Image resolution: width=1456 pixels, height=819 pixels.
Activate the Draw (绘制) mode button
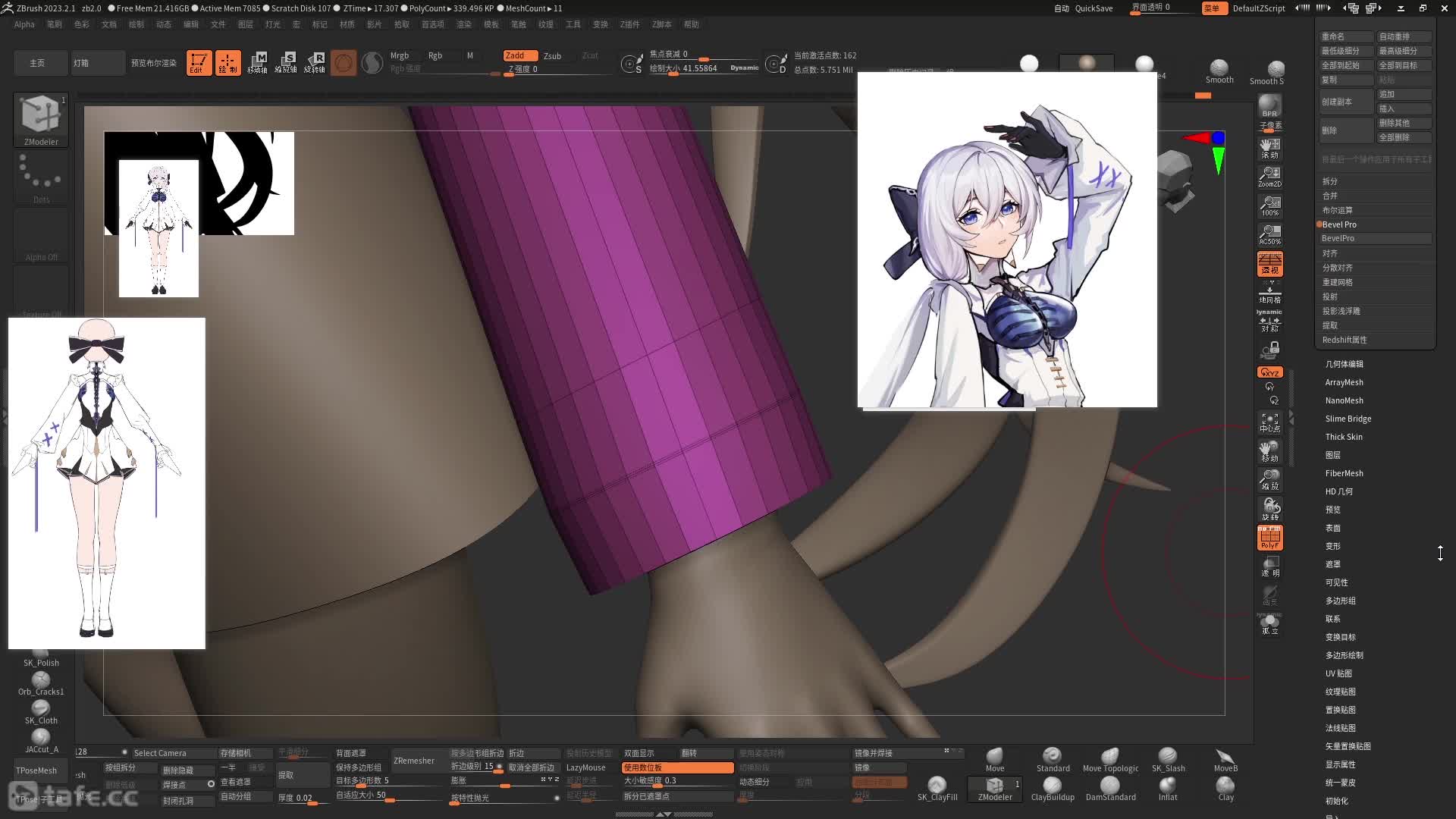click(228, 62)
